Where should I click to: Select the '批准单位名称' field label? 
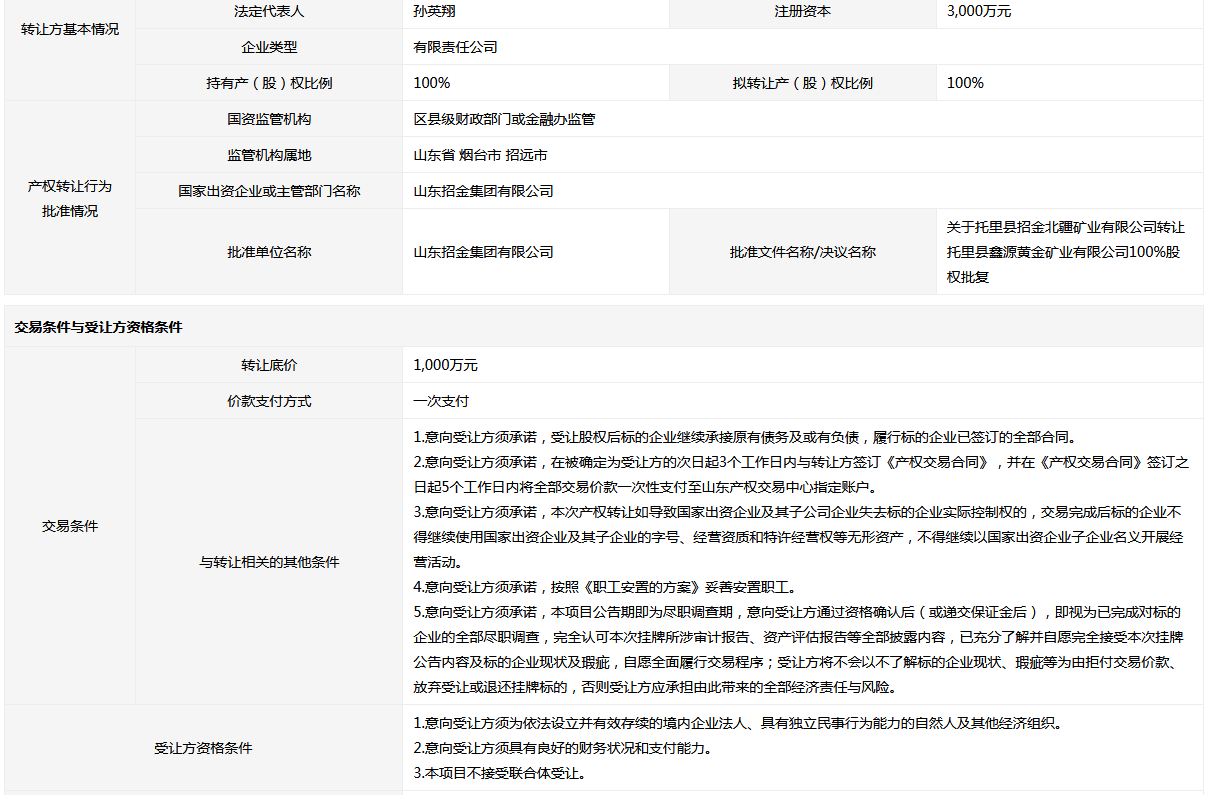pyautogui.click(x=269, y=252)
